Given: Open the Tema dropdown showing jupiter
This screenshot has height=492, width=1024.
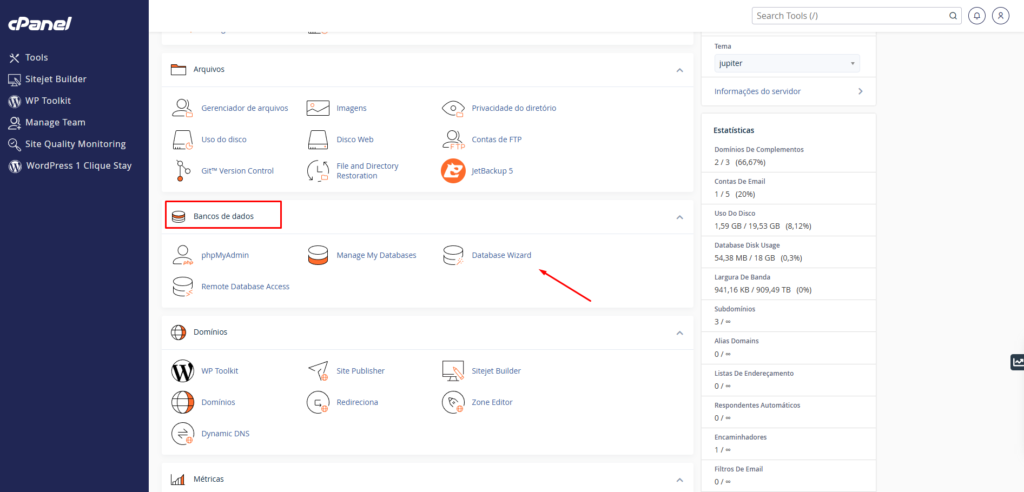Looking at the screenshot, I should 787,63.
